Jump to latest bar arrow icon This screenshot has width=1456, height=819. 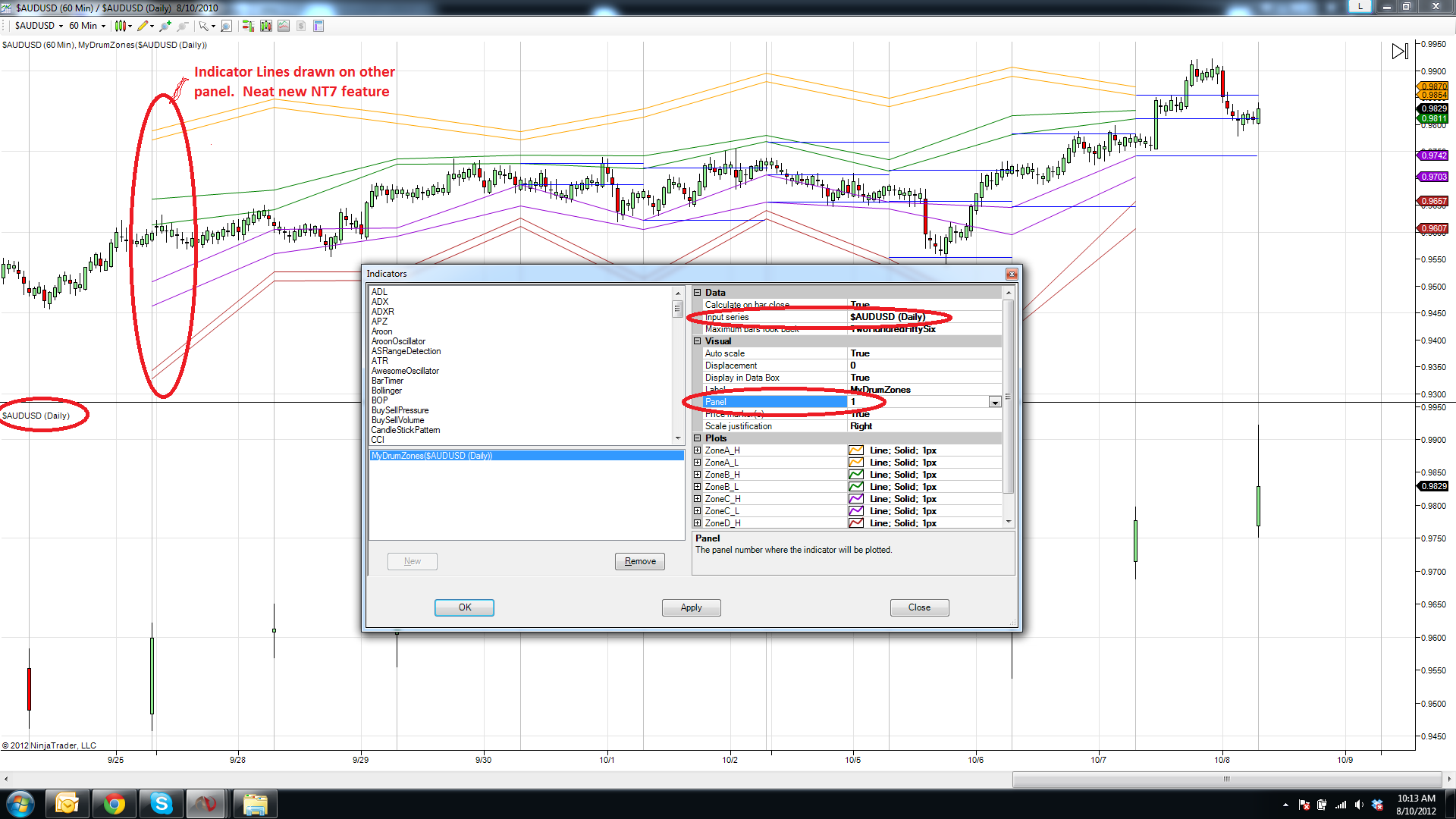tap(1399, 52)
